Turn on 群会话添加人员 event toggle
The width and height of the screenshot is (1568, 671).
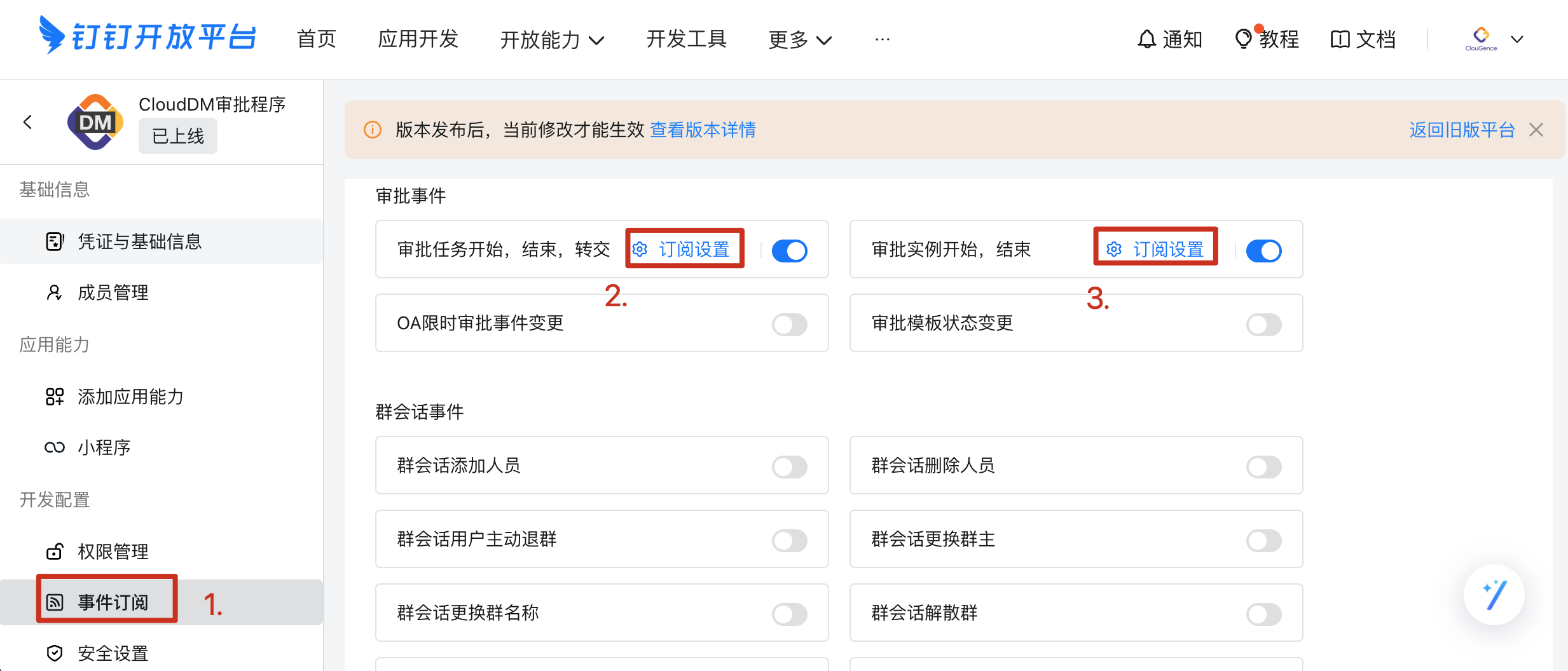pos(789,466)
